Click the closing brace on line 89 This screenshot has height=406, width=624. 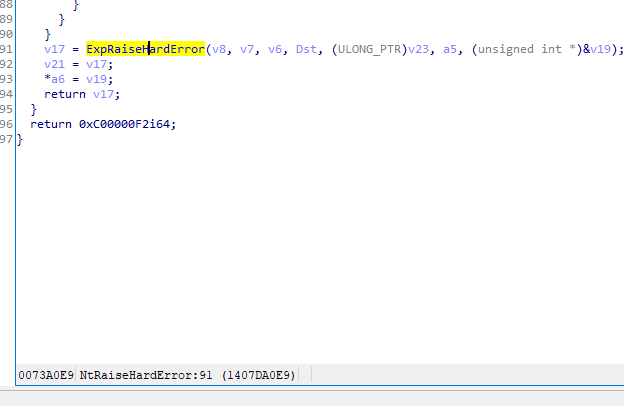pos(62,19)
